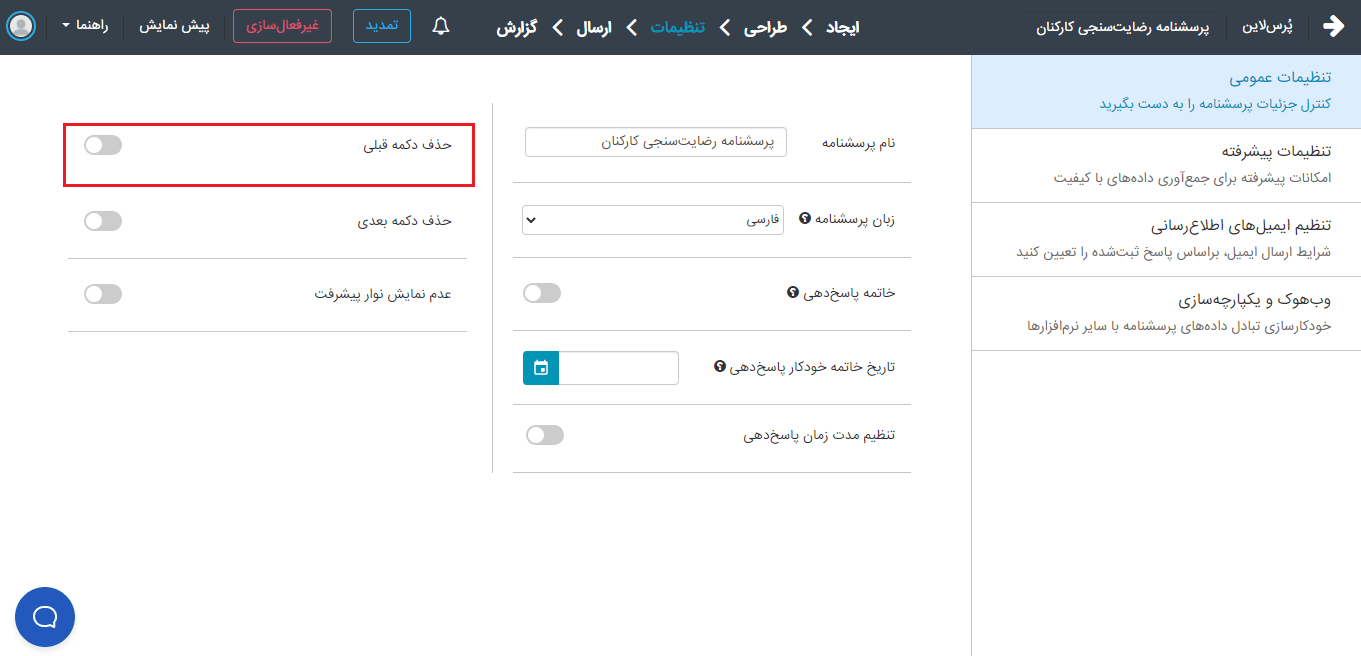This screenshot has height=656, width=1361.
Task: Click help icon beside خاتمه پاسخ‌دهی
Action: pyautogui.click(x=792, y=293)
